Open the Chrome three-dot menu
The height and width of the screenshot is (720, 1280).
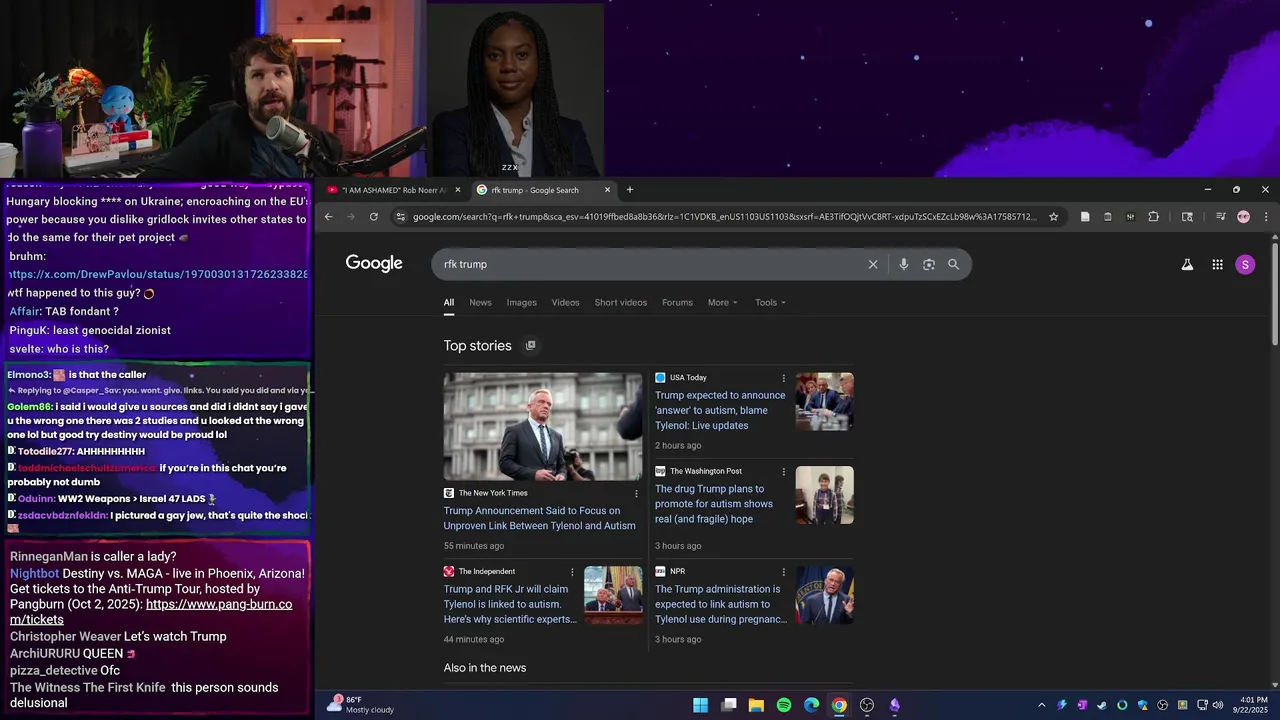[1266, 217]
